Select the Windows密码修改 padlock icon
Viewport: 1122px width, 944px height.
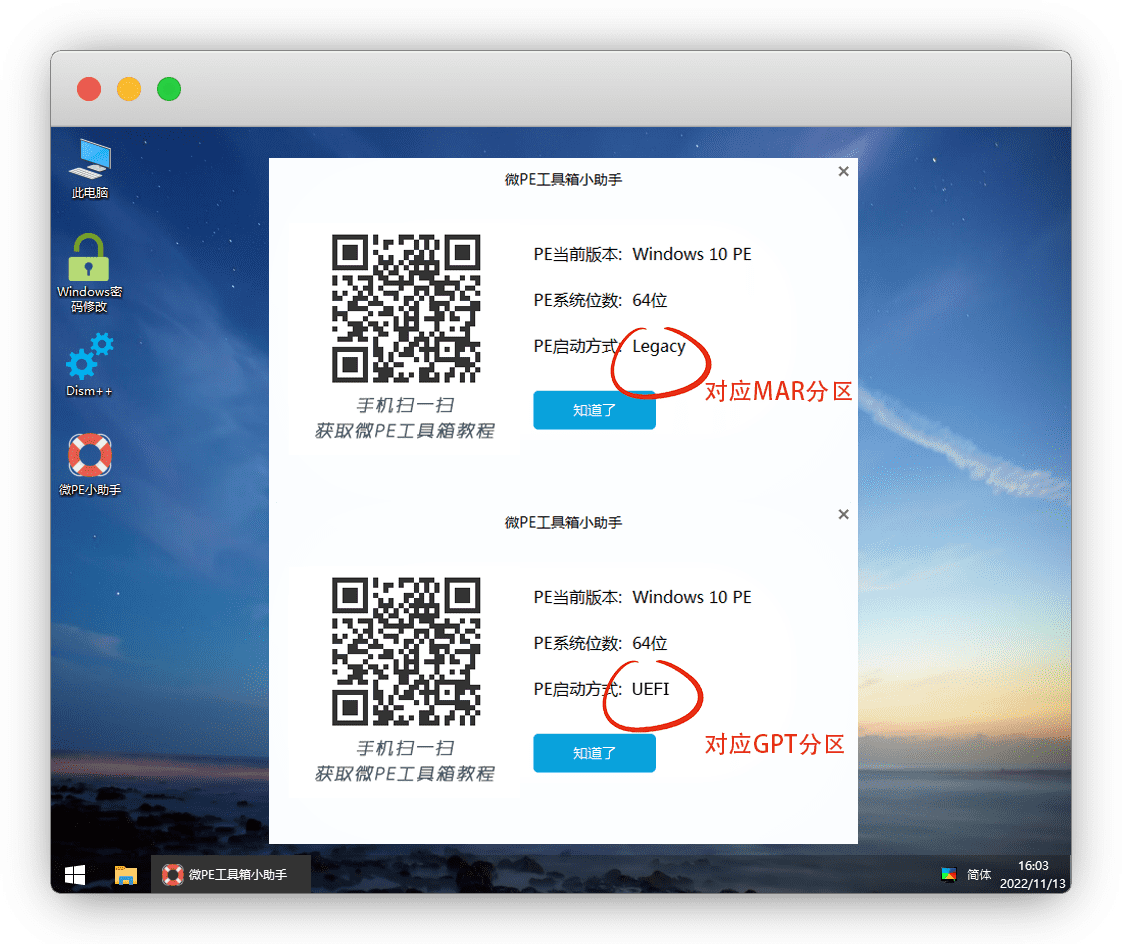point(89,260)
